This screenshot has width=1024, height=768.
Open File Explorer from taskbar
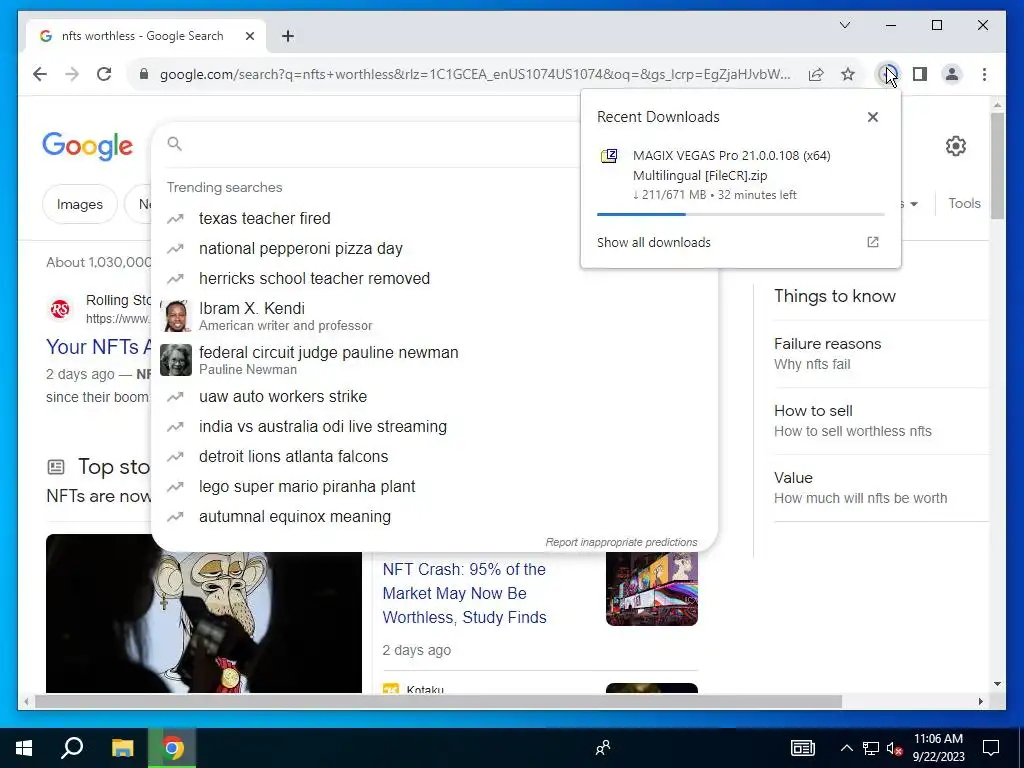click(x=122, y=748)
